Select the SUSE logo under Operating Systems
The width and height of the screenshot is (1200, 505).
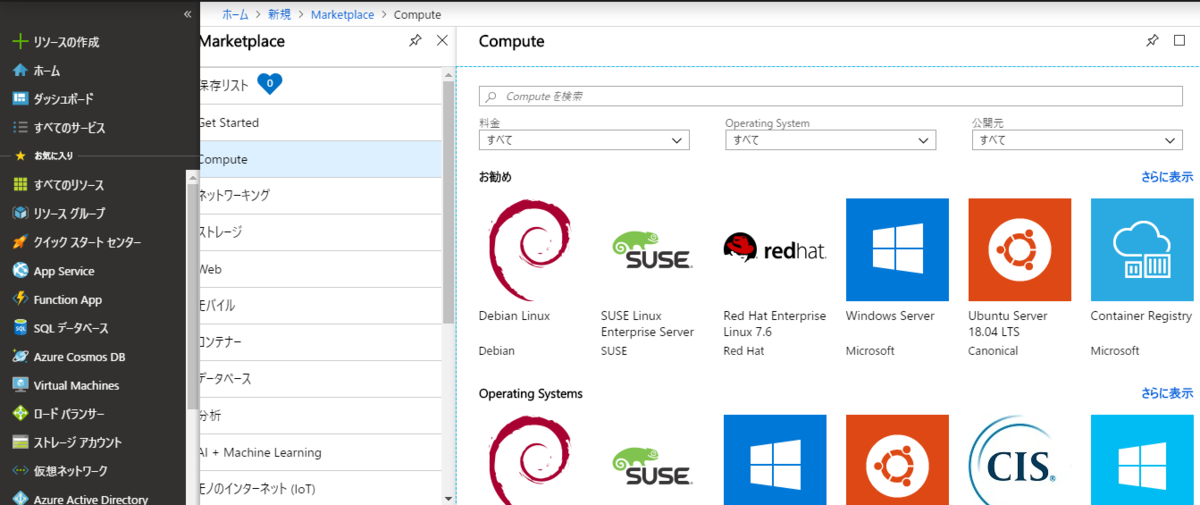pos(653,467)
